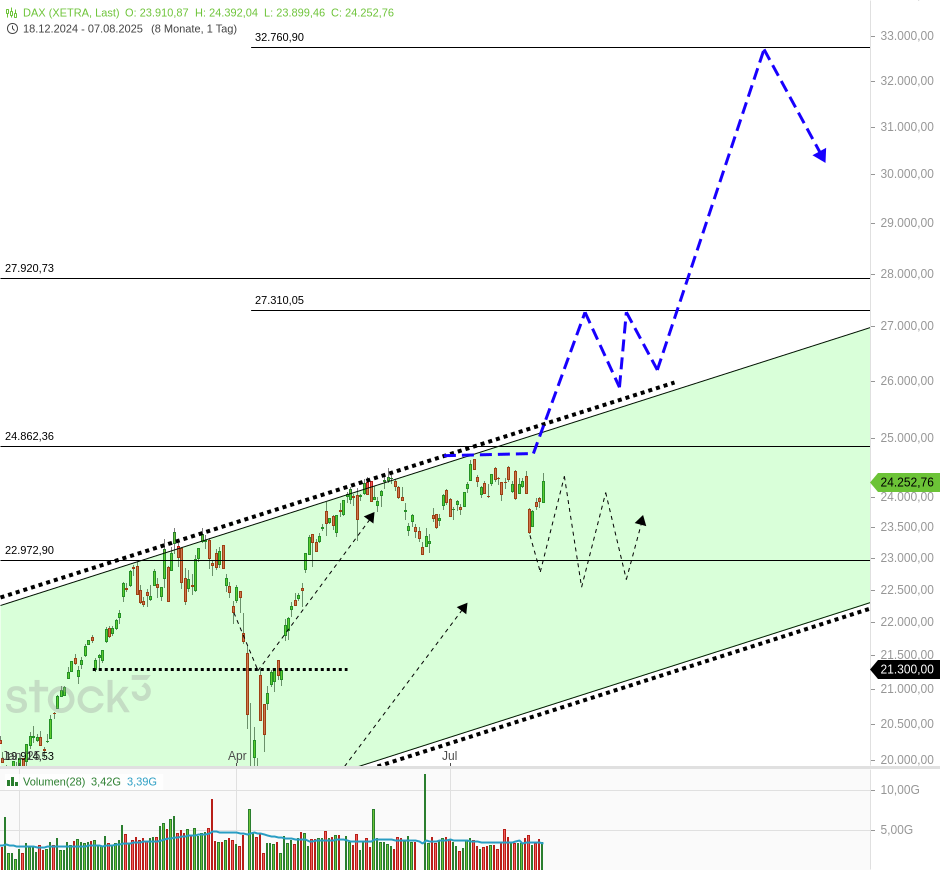Click the DAX (XETRA, Last) title
The image size is (940, 870).
coord(71,13)
